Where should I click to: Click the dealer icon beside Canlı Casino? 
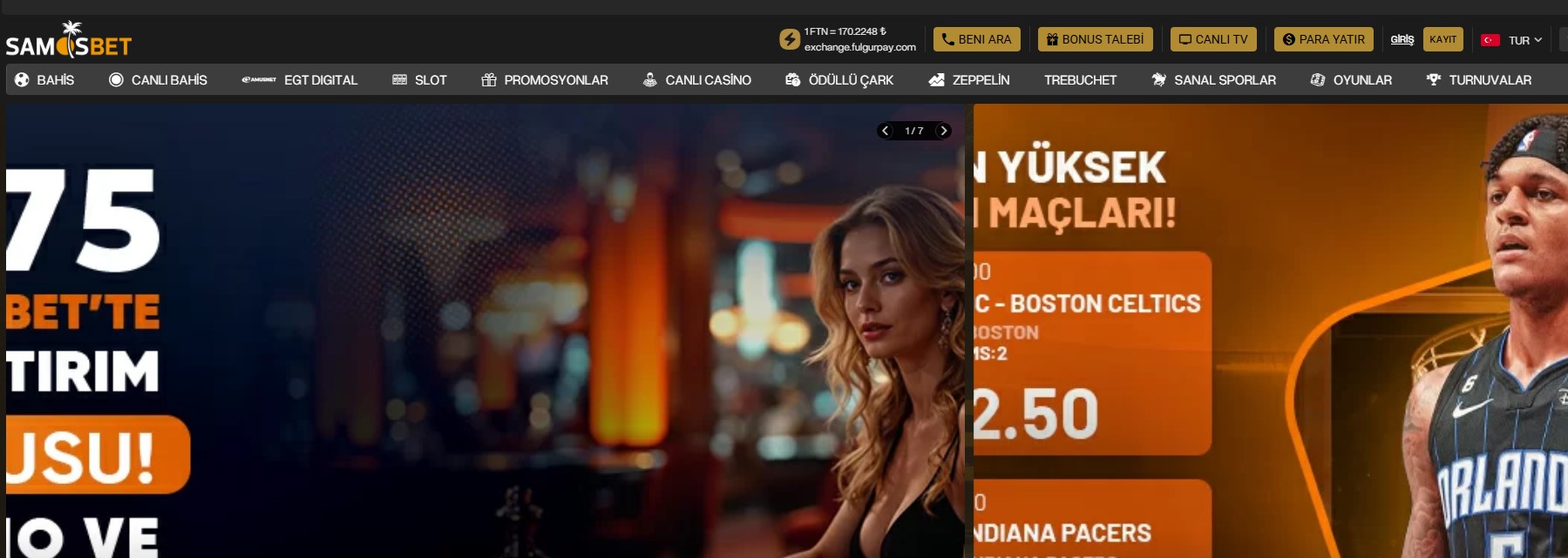tap(650, 79)
